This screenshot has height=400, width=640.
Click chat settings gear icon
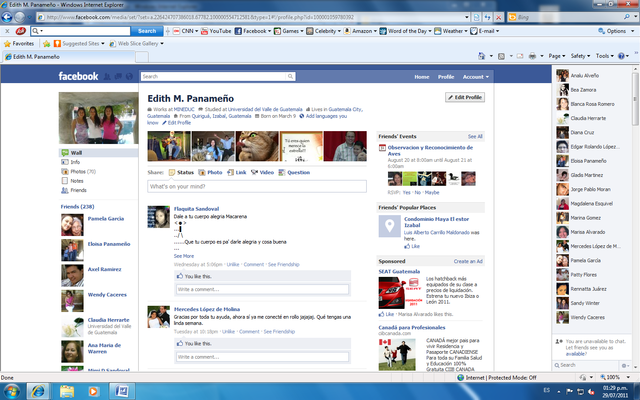point(624,365)
